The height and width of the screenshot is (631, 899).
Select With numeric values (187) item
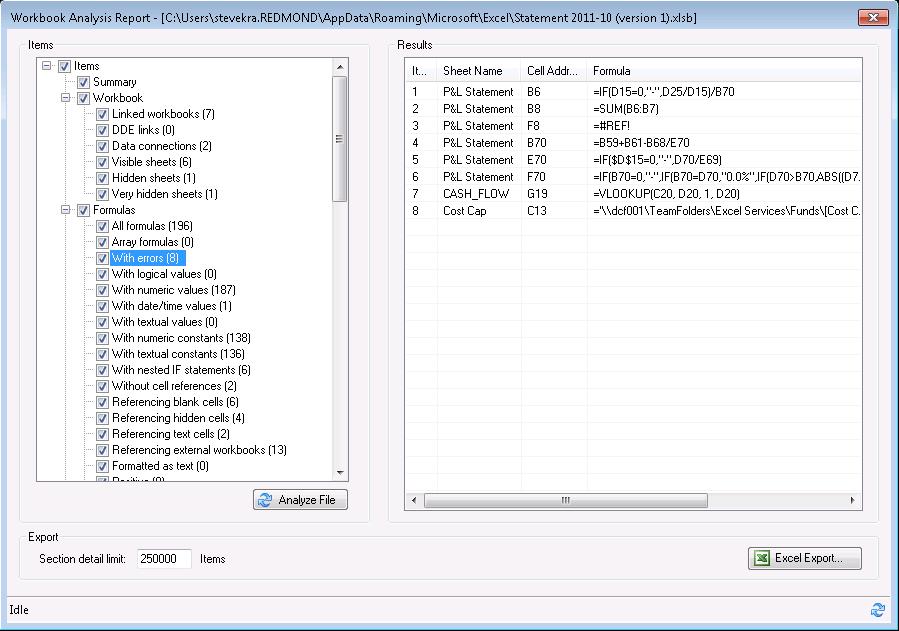point(174,290)
